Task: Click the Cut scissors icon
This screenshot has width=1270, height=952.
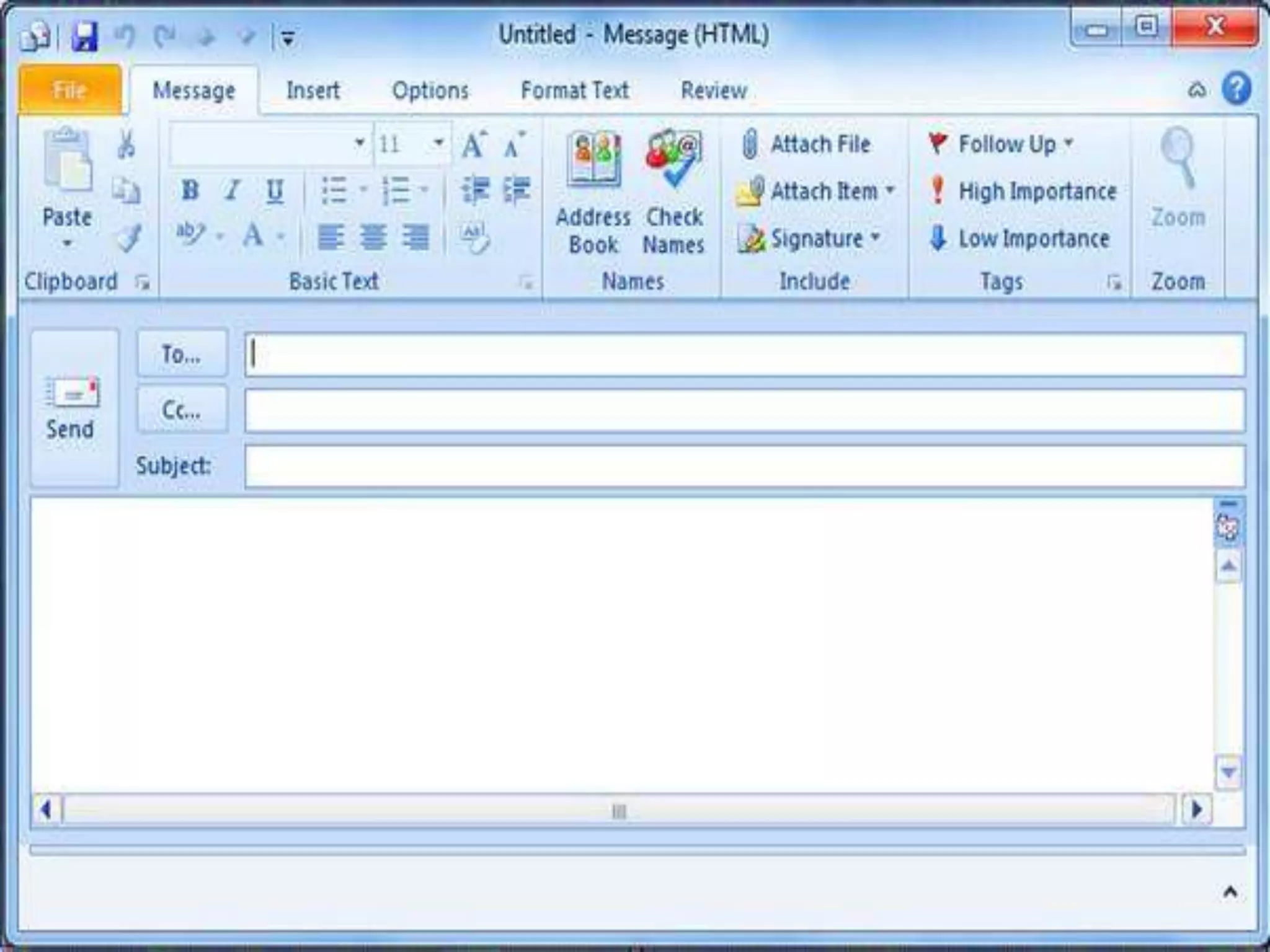Action: click(x=127, y=144)
